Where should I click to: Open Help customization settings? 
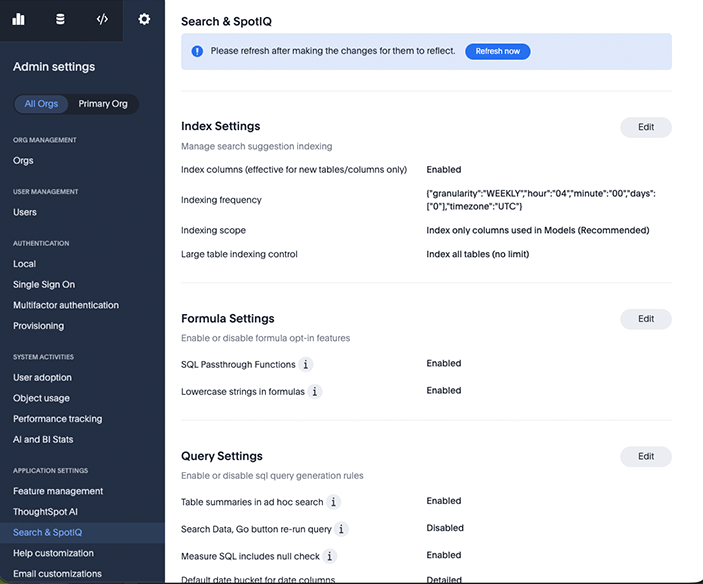pos(53,553)
